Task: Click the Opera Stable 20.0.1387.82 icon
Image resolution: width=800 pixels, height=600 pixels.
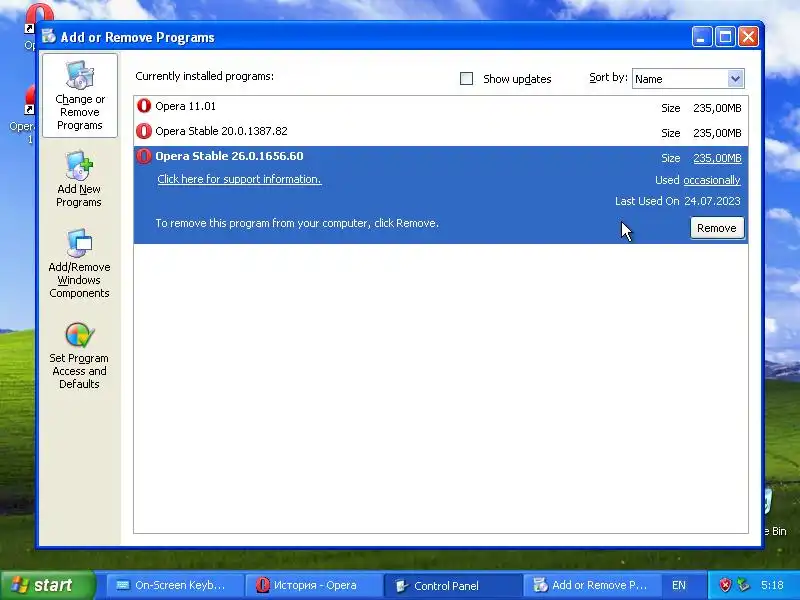Action: point(144,131)
